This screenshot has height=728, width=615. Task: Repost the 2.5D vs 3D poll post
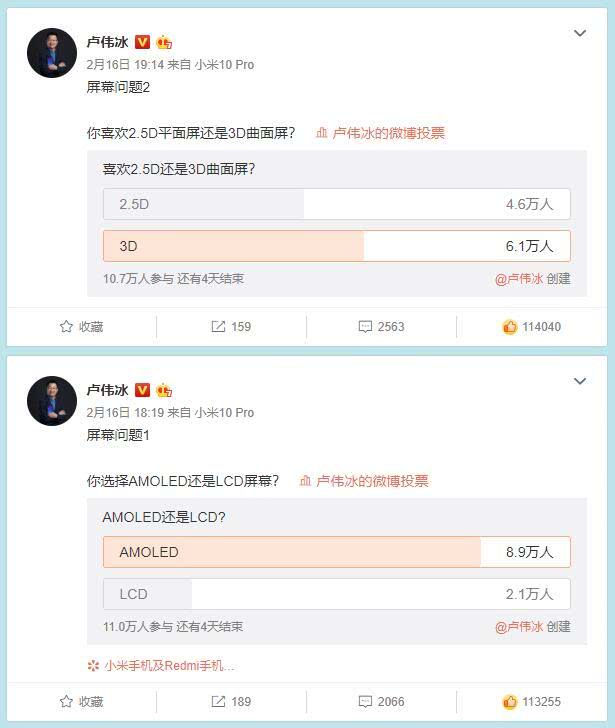pyautogui.click(x=231, y=326)
